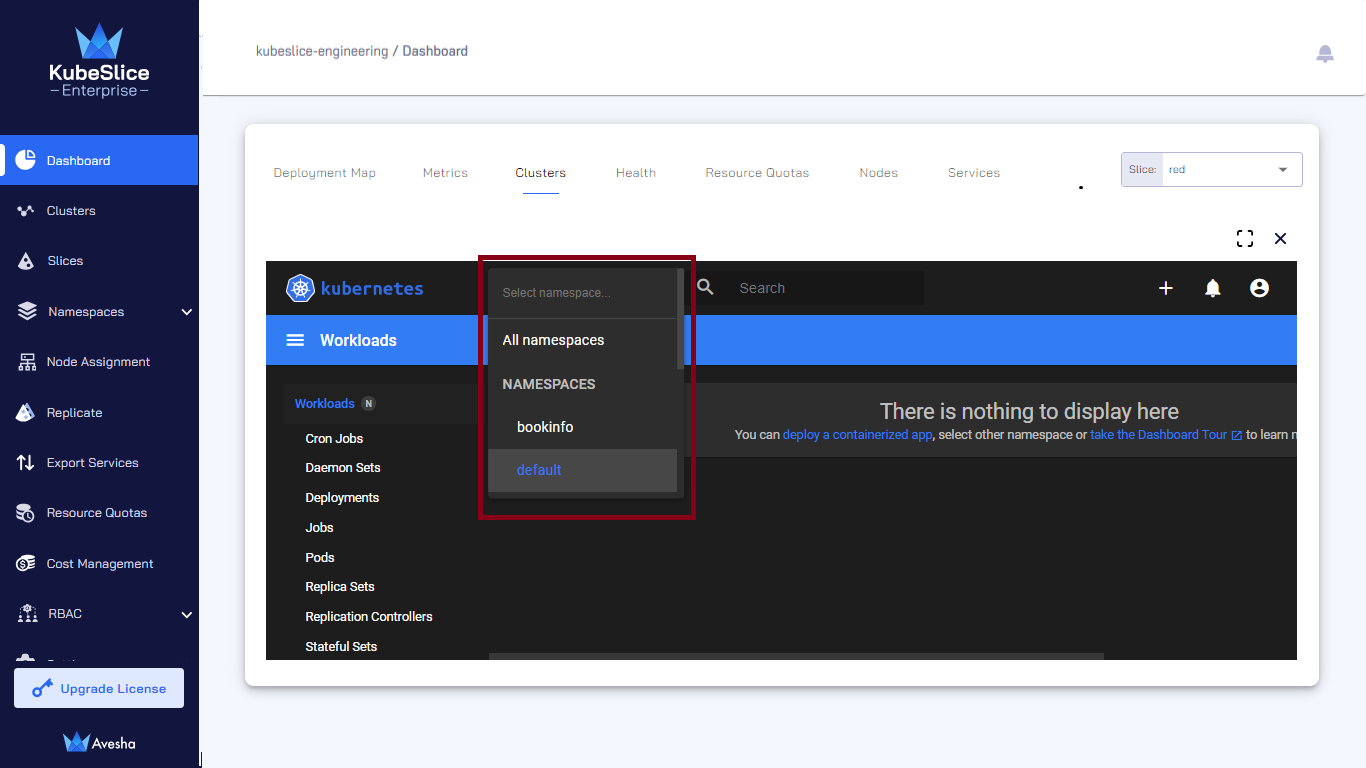Open Replicate sidebar item
This screenshot has height=768, width=1366.
99,412
